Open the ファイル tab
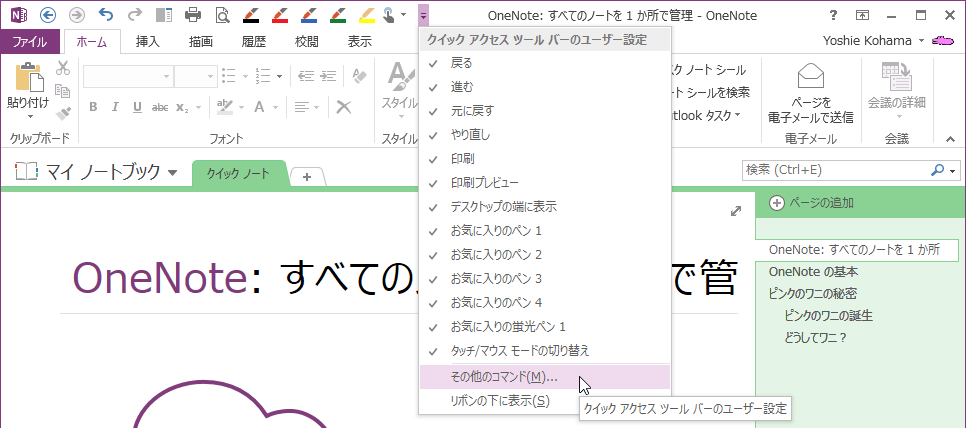This screenshot has height=428, width=966. click(x=30, y=42)
